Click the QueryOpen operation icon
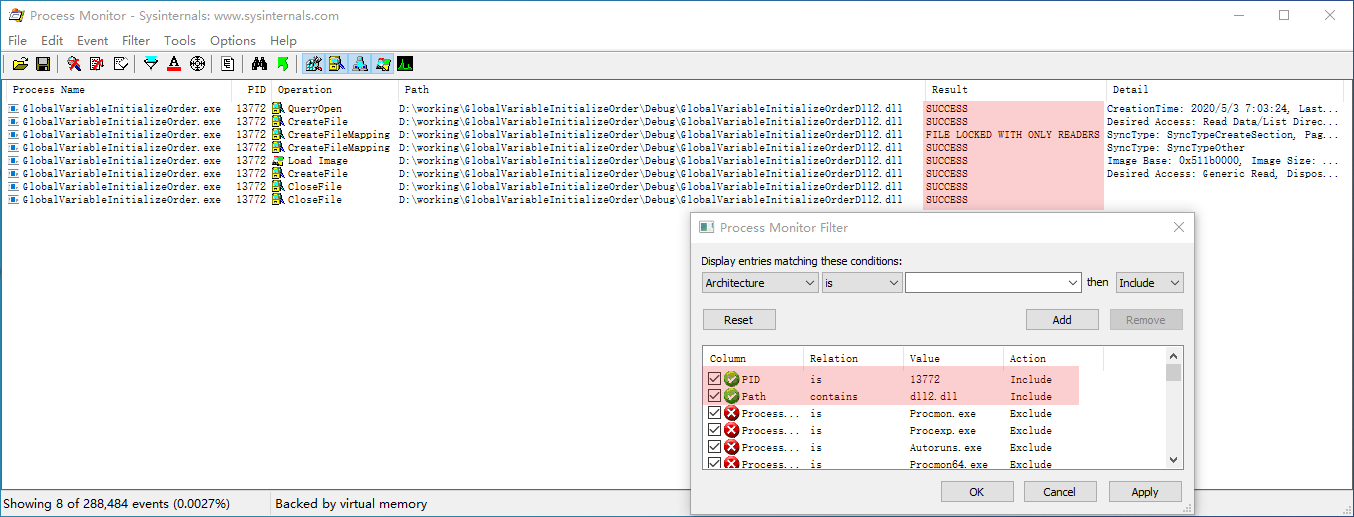The image size is (1354, 517). (278, 108)
